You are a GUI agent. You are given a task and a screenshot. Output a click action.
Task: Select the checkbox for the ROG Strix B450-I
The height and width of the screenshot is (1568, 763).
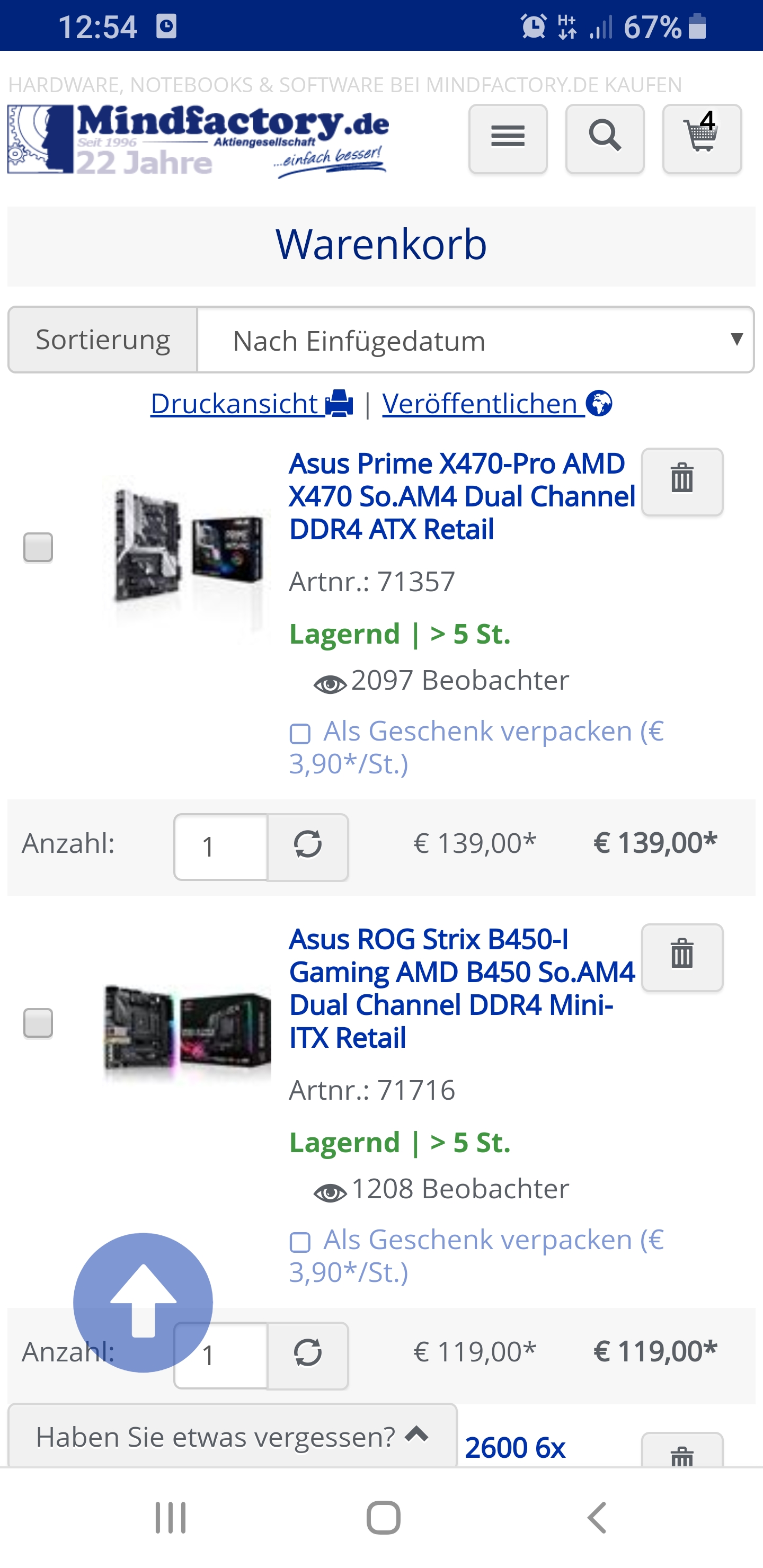[x=39, y=1024]
